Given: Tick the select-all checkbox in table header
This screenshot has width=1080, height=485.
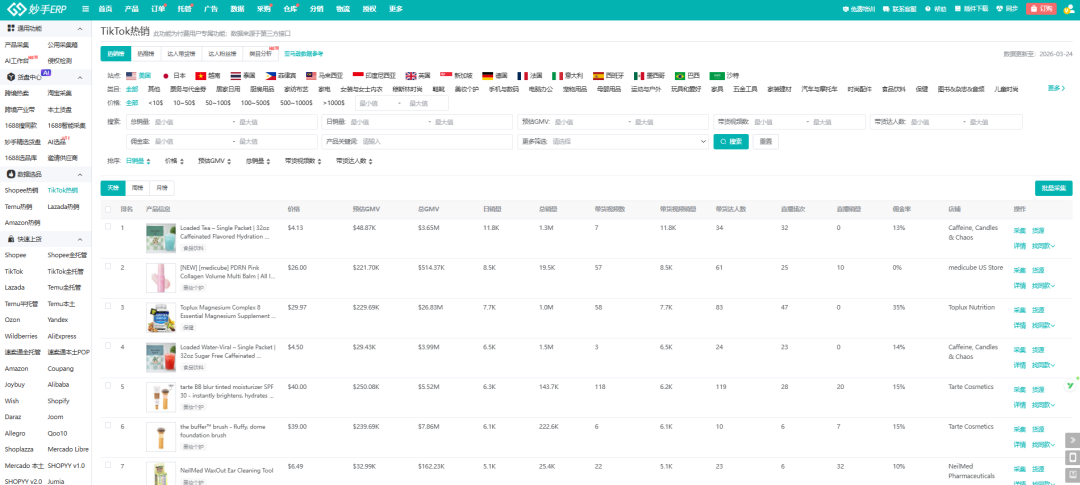Looking at the screenshot, I should tap(107, 209).
